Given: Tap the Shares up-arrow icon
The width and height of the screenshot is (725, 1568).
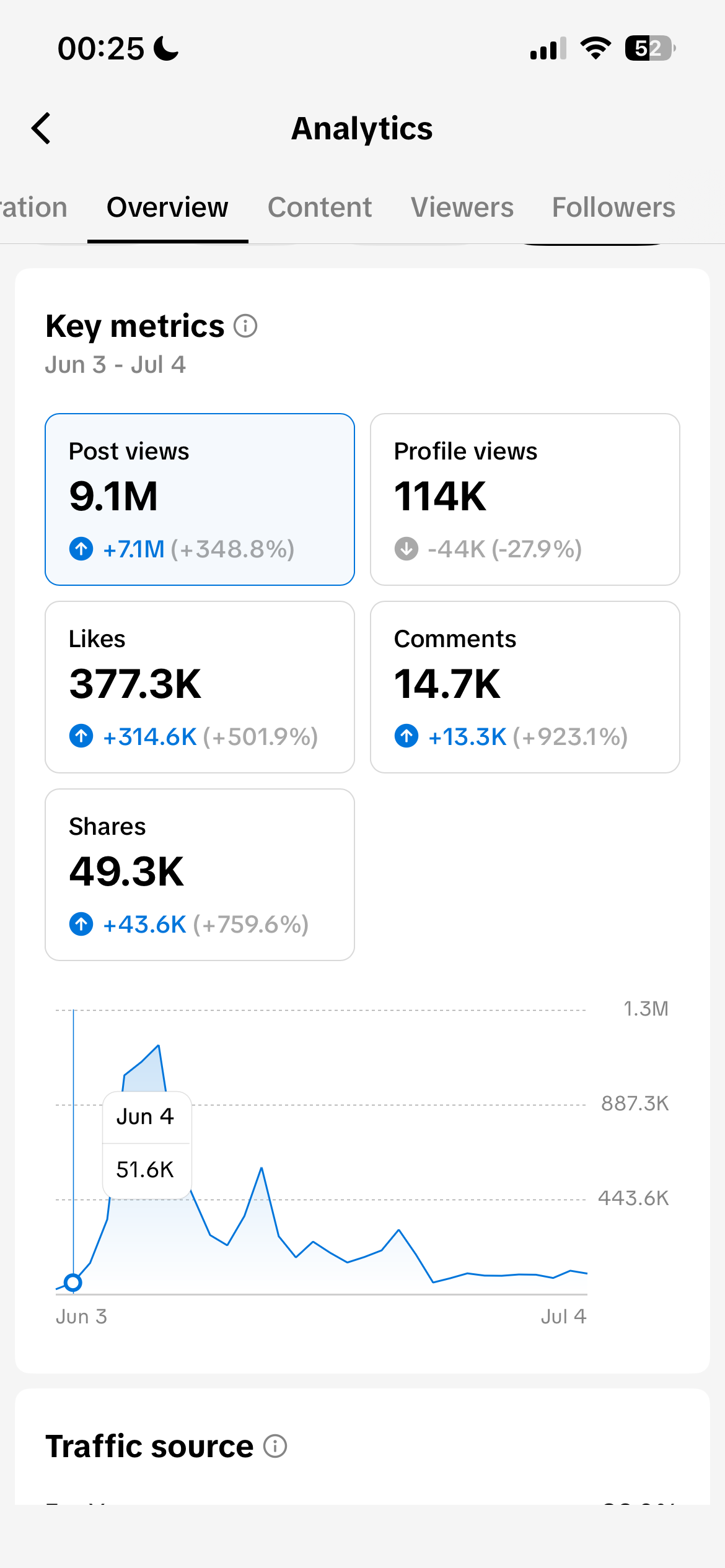Looking at the screenshot, I should click(81, 924).
